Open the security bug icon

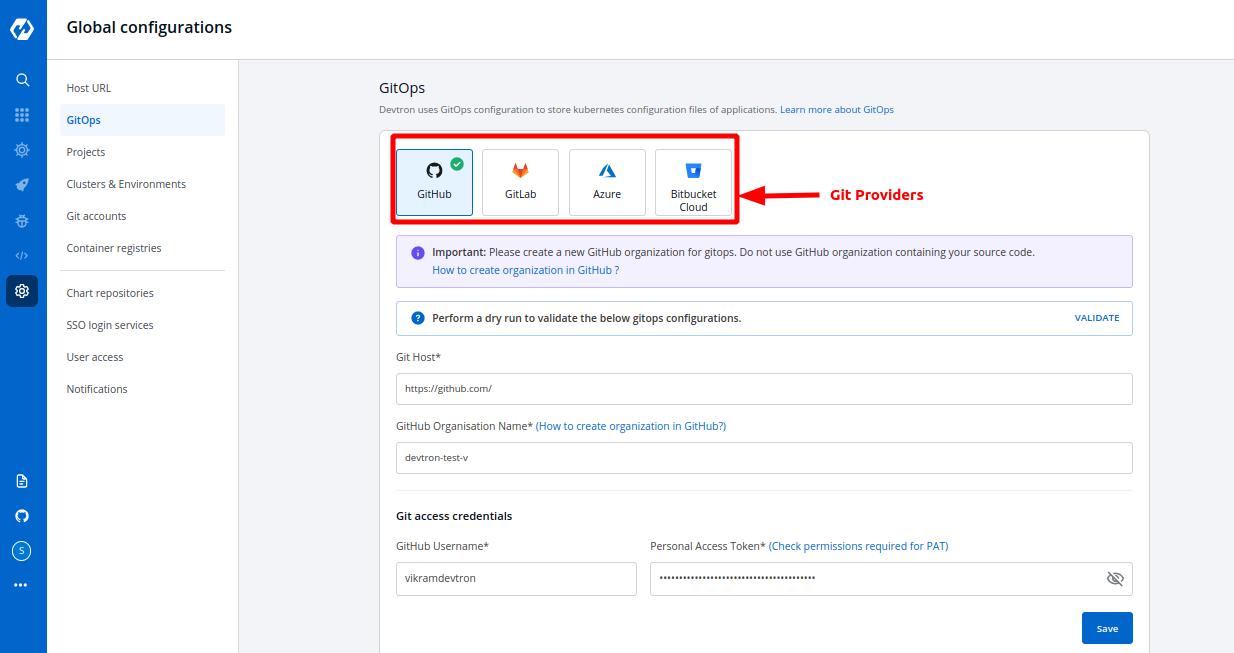point(22,220)
